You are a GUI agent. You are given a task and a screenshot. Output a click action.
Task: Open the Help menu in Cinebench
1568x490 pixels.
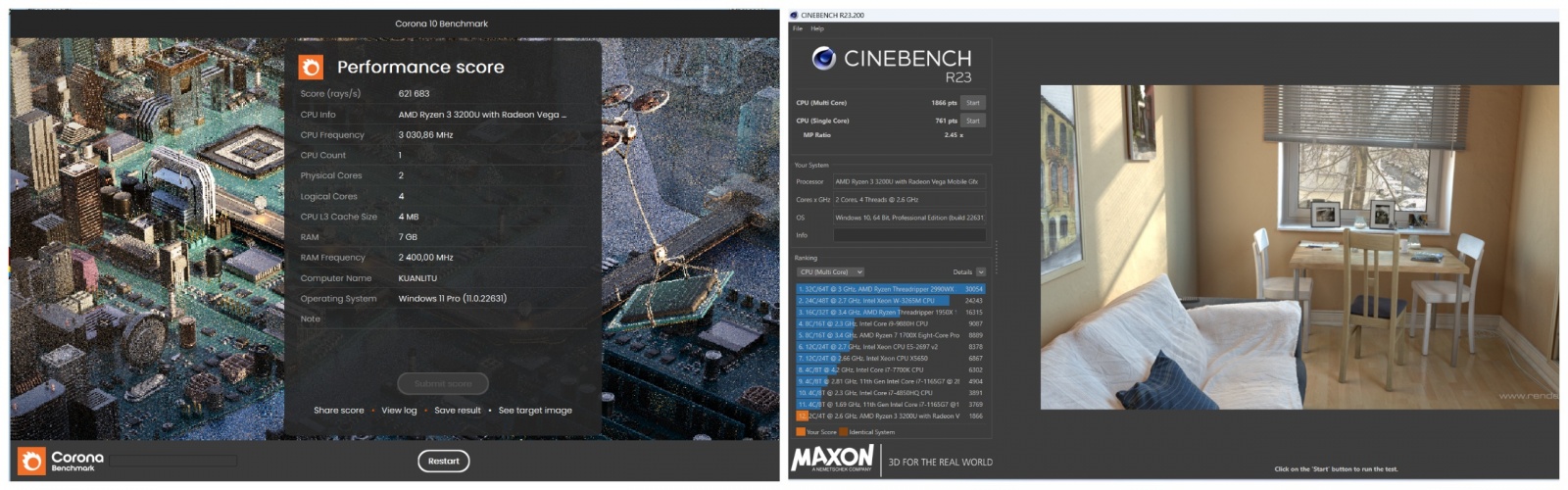(817, 28)
